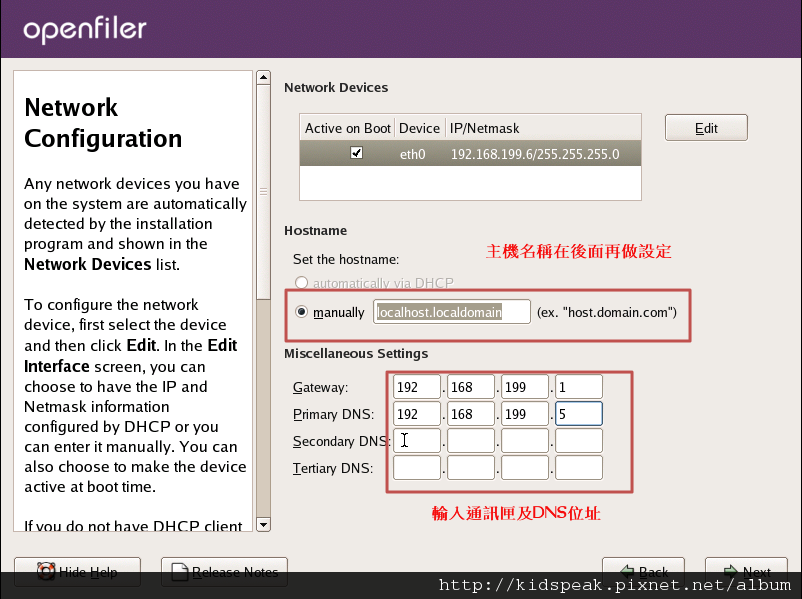Click Primary DNS first octet field
The image size is (802, 599).
(417, 414)
